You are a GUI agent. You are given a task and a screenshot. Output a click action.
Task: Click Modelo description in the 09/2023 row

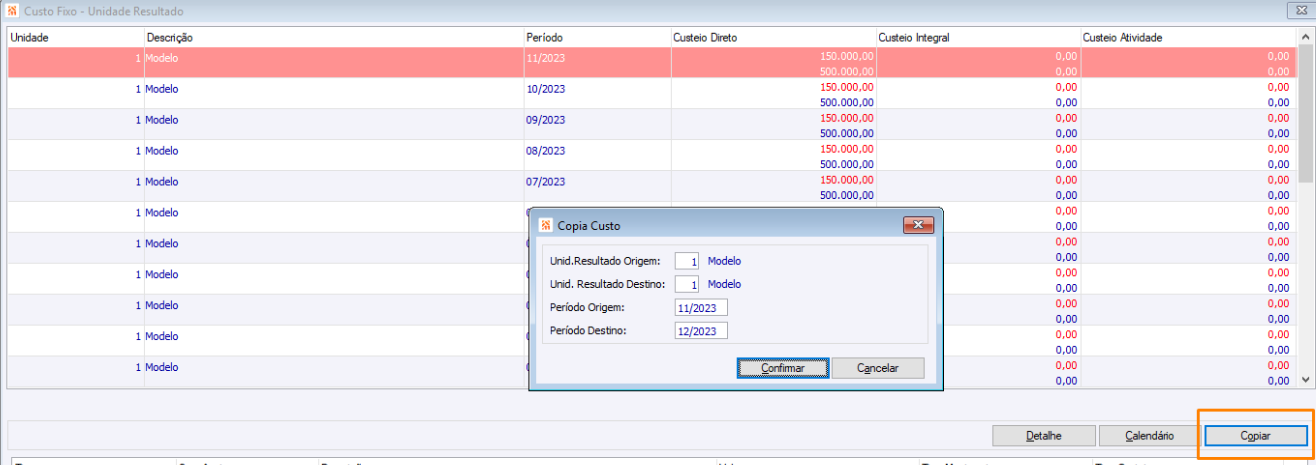(x=162, y=119)
